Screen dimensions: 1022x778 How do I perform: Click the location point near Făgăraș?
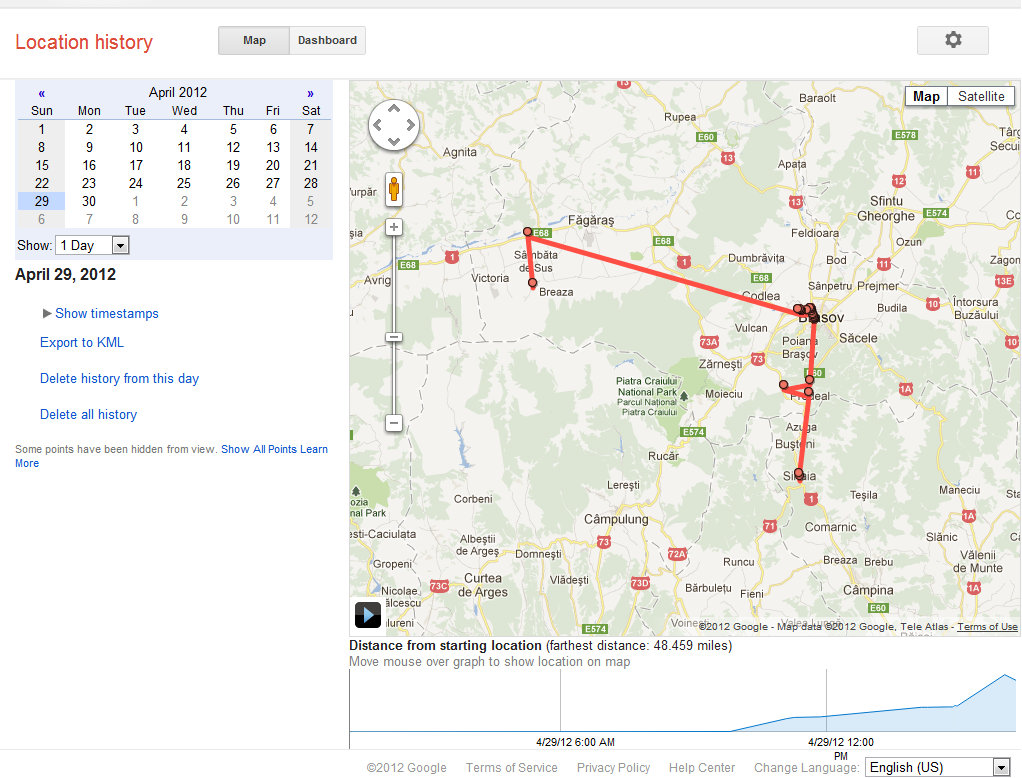pyautogui.click(x=527, y=231)
